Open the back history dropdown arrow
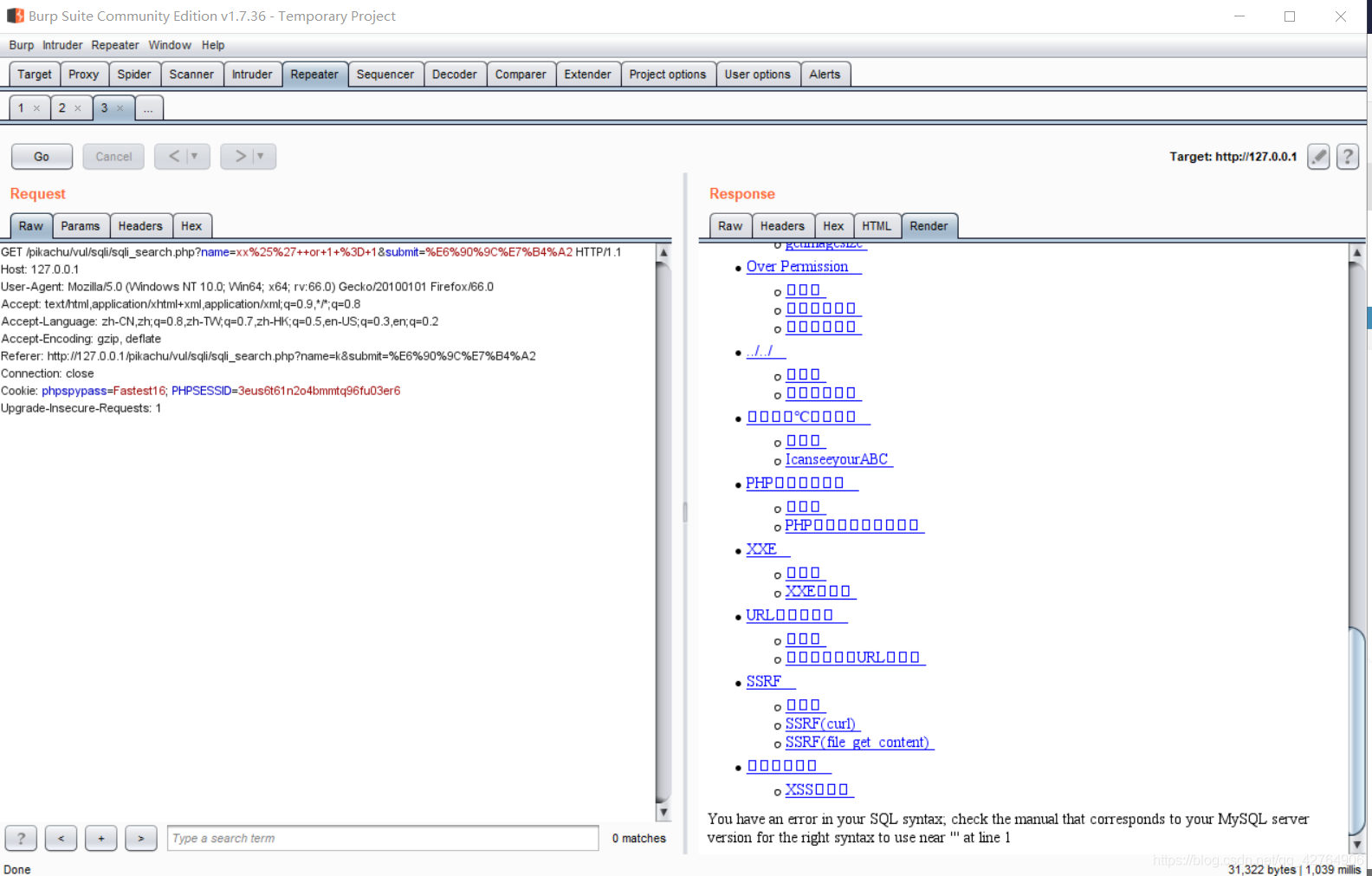This screenshot has width=1372, height=876. tap(195, 156)
